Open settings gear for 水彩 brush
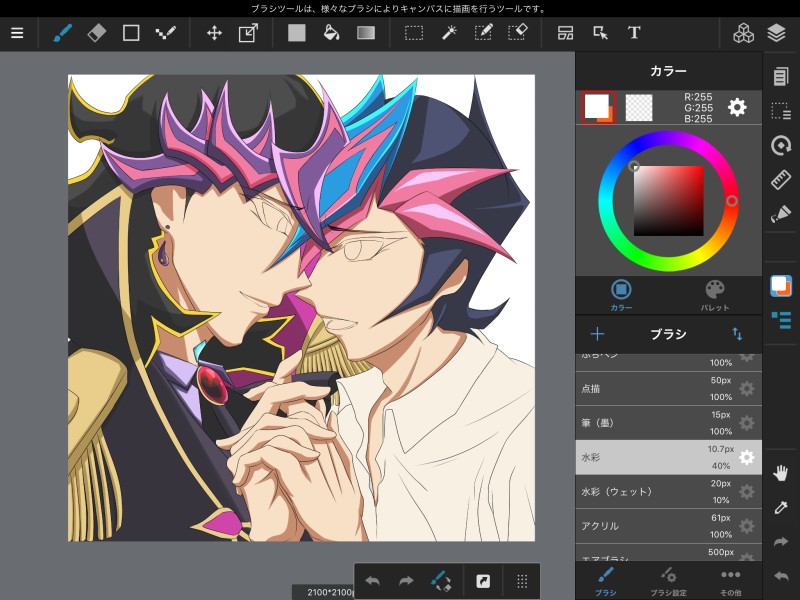This screenshot has height=600, width=800. coord(746,458)
